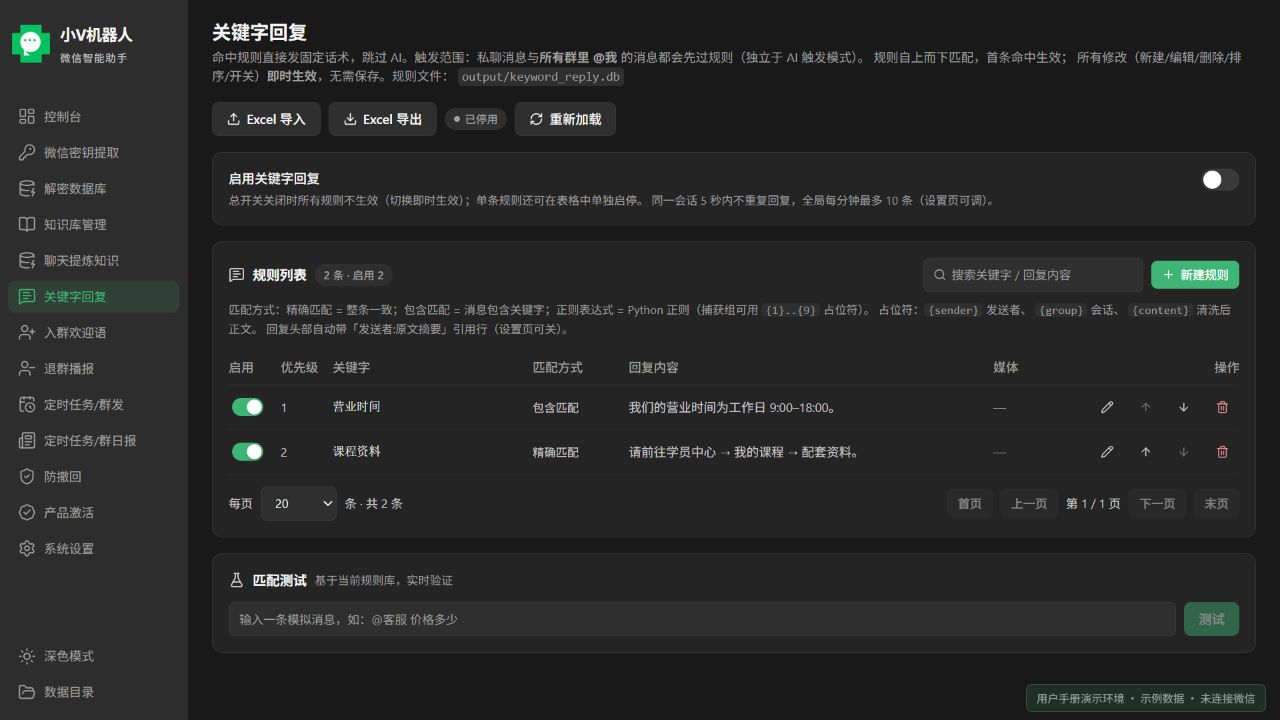Screen dimensions: 1280x720
Task: Click the user-minus icon for 退群播报
Action: coord(27,368)
